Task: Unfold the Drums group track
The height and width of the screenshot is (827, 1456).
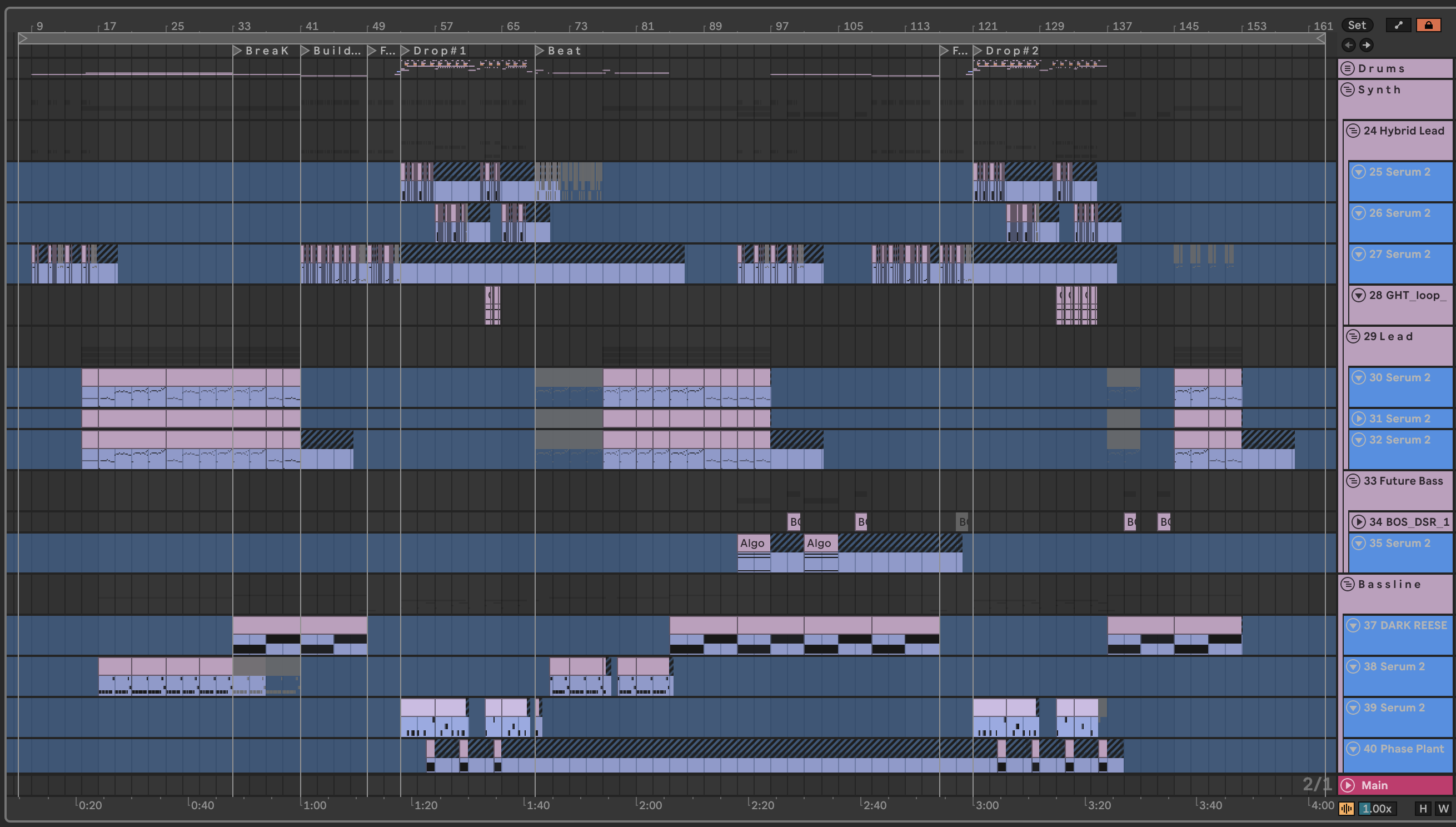Action: pyautogui.click(x=1348, y=69)
